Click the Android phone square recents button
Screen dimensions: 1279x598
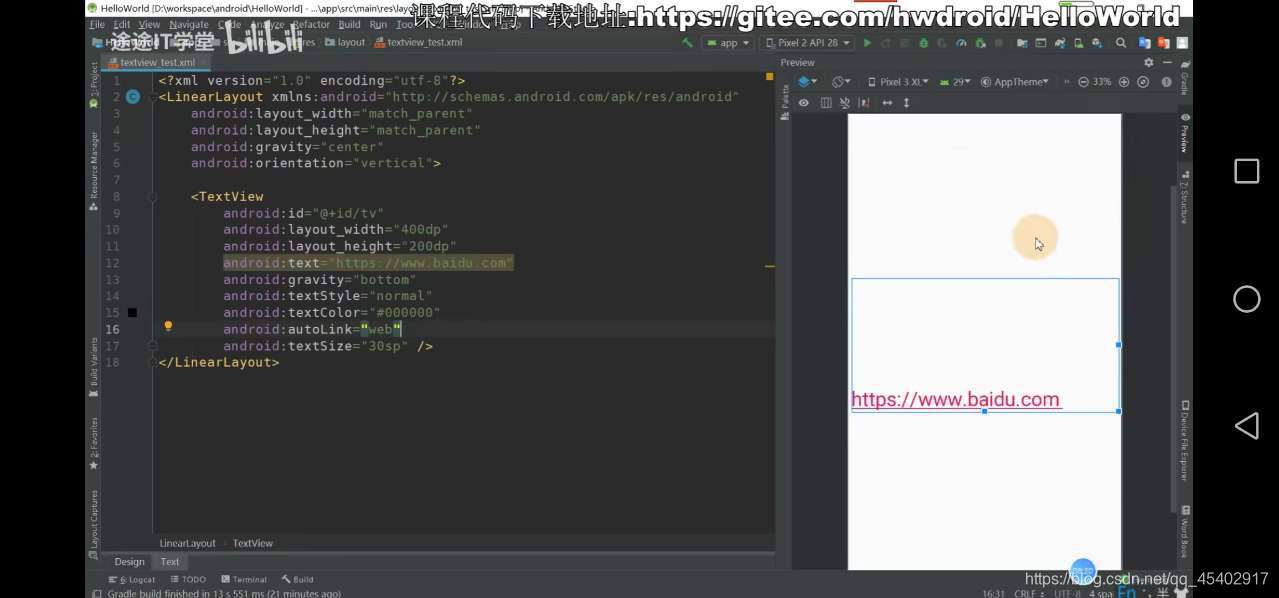[x=1246, y=171]
